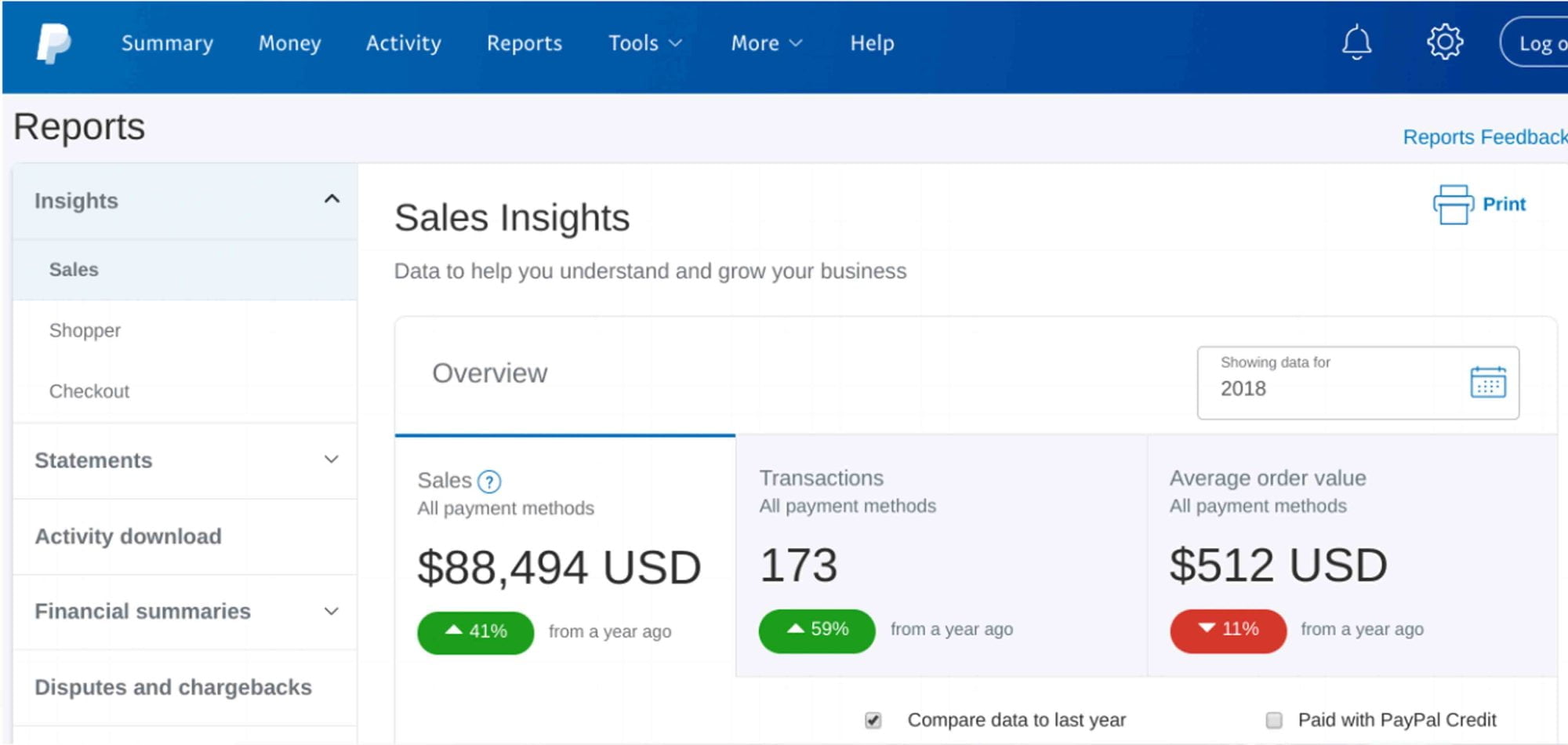The height and width of the screenshot is (745, 1568).
Task: Select Shopper under Insights
Action: point(85,330)
